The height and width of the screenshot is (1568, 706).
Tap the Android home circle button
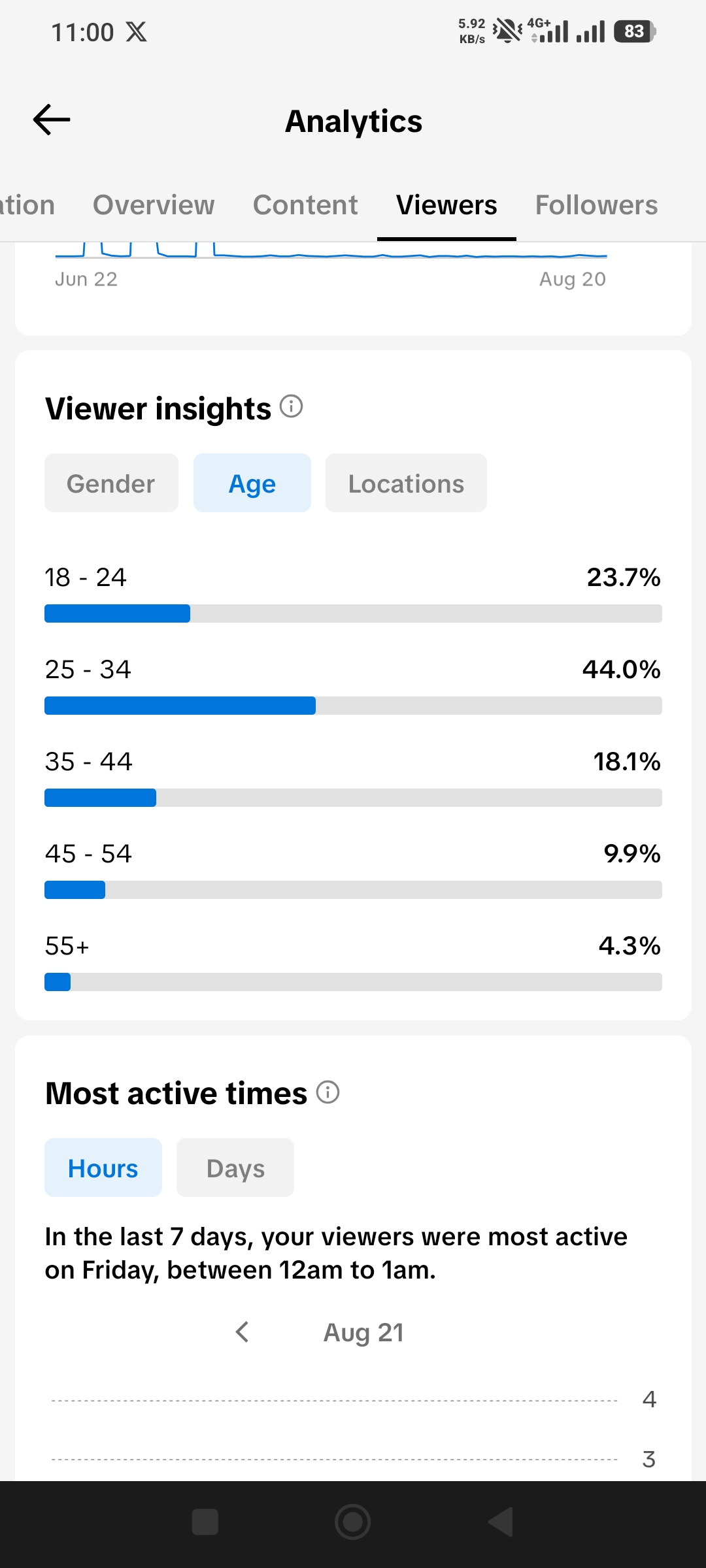click(x=353, y=1522)
